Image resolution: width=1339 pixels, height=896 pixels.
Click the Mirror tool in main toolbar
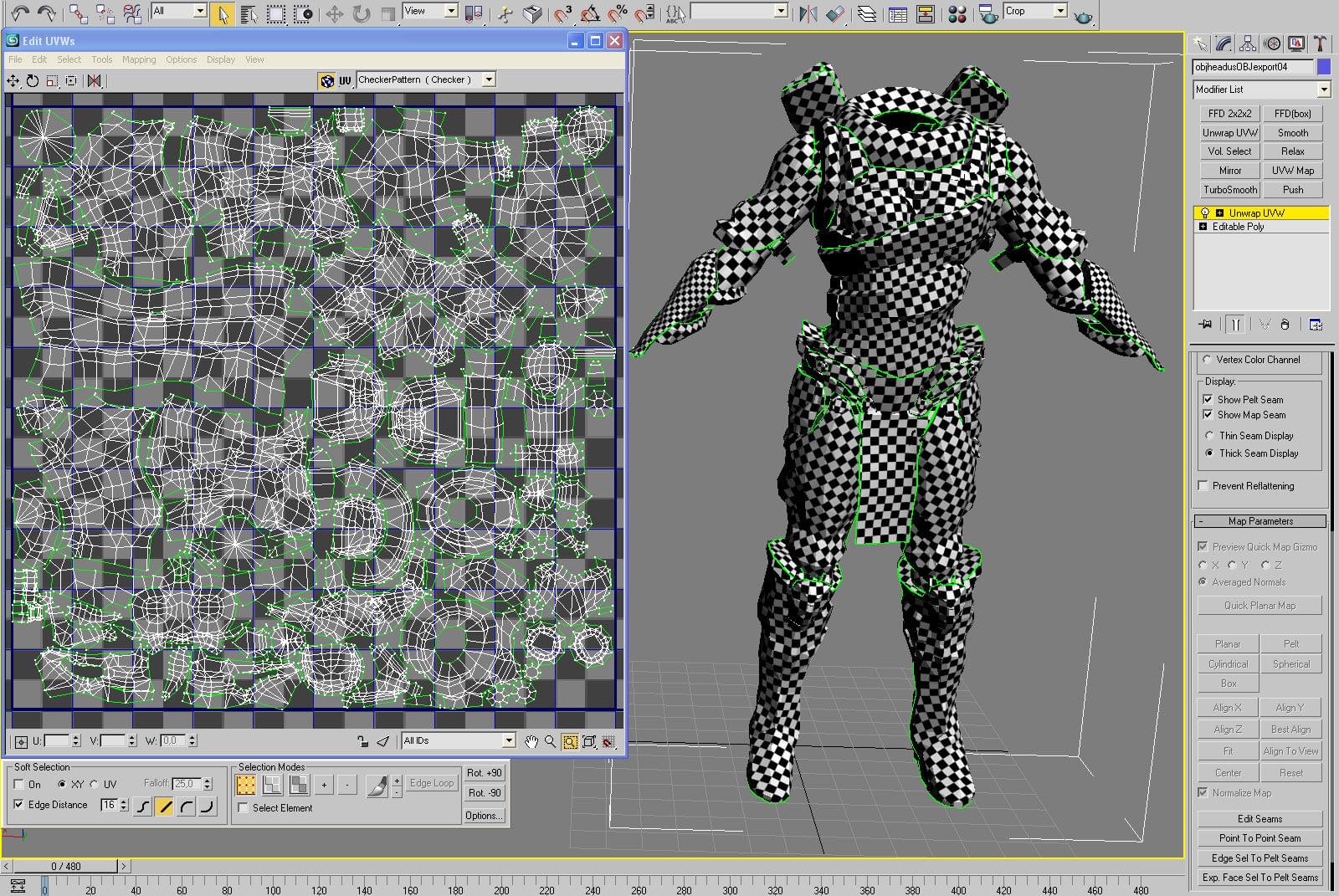(808, 14)
